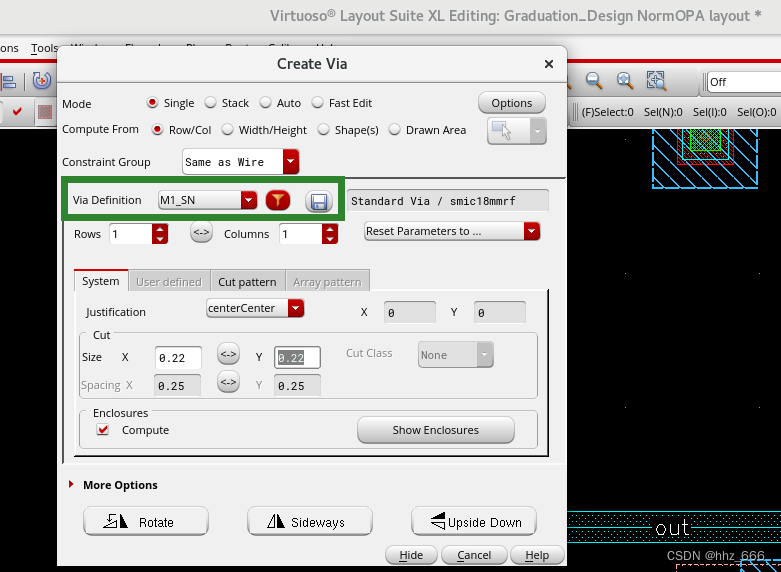Swap Rows and Columns with arrow button
Screen dimensions: 781x572
click(x=201, y=233)
